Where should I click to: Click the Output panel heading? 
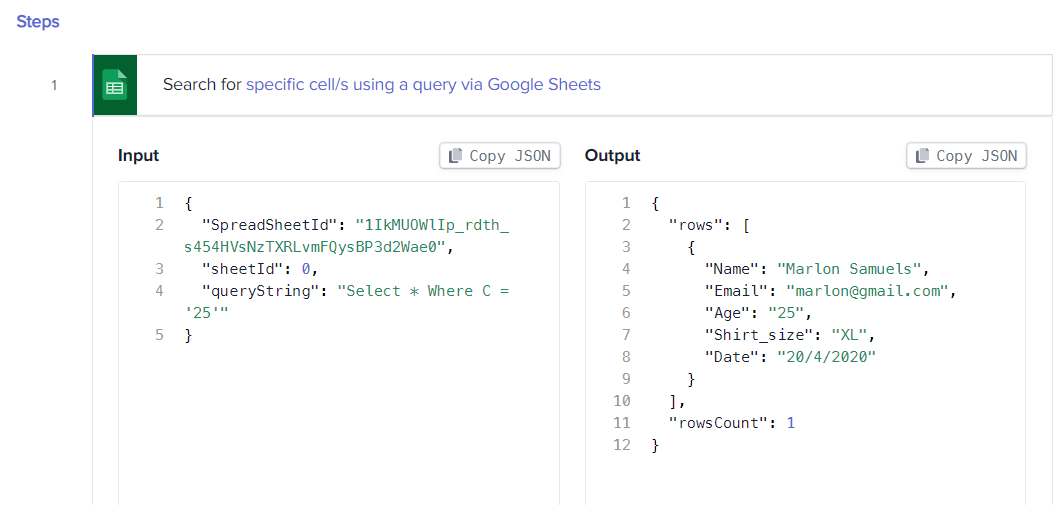[612, 156]
